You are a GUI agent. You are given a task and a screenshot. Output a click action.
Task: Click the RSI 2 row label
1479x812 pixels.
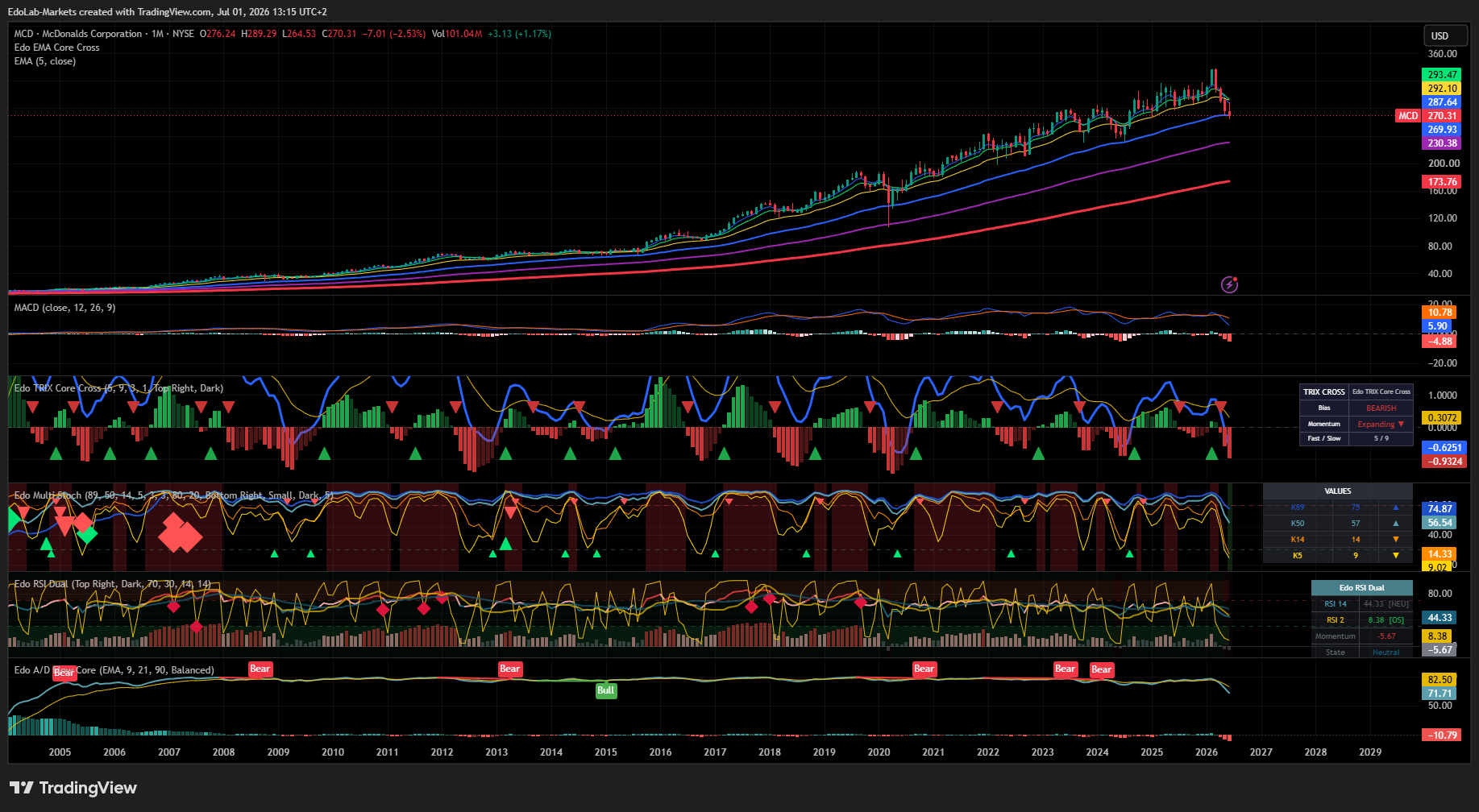[x=1336, y=620]
